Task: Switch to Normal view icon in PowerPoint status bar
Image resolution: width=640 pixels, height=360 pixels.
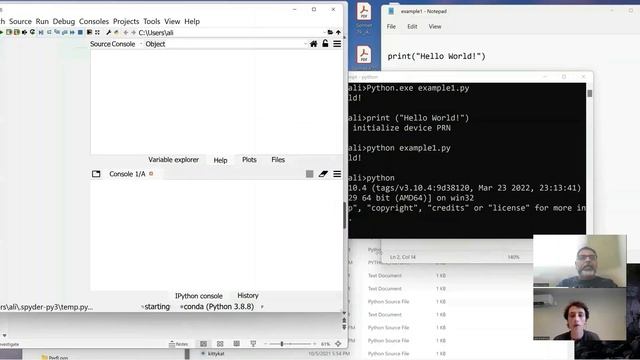Action: [203, 344]
